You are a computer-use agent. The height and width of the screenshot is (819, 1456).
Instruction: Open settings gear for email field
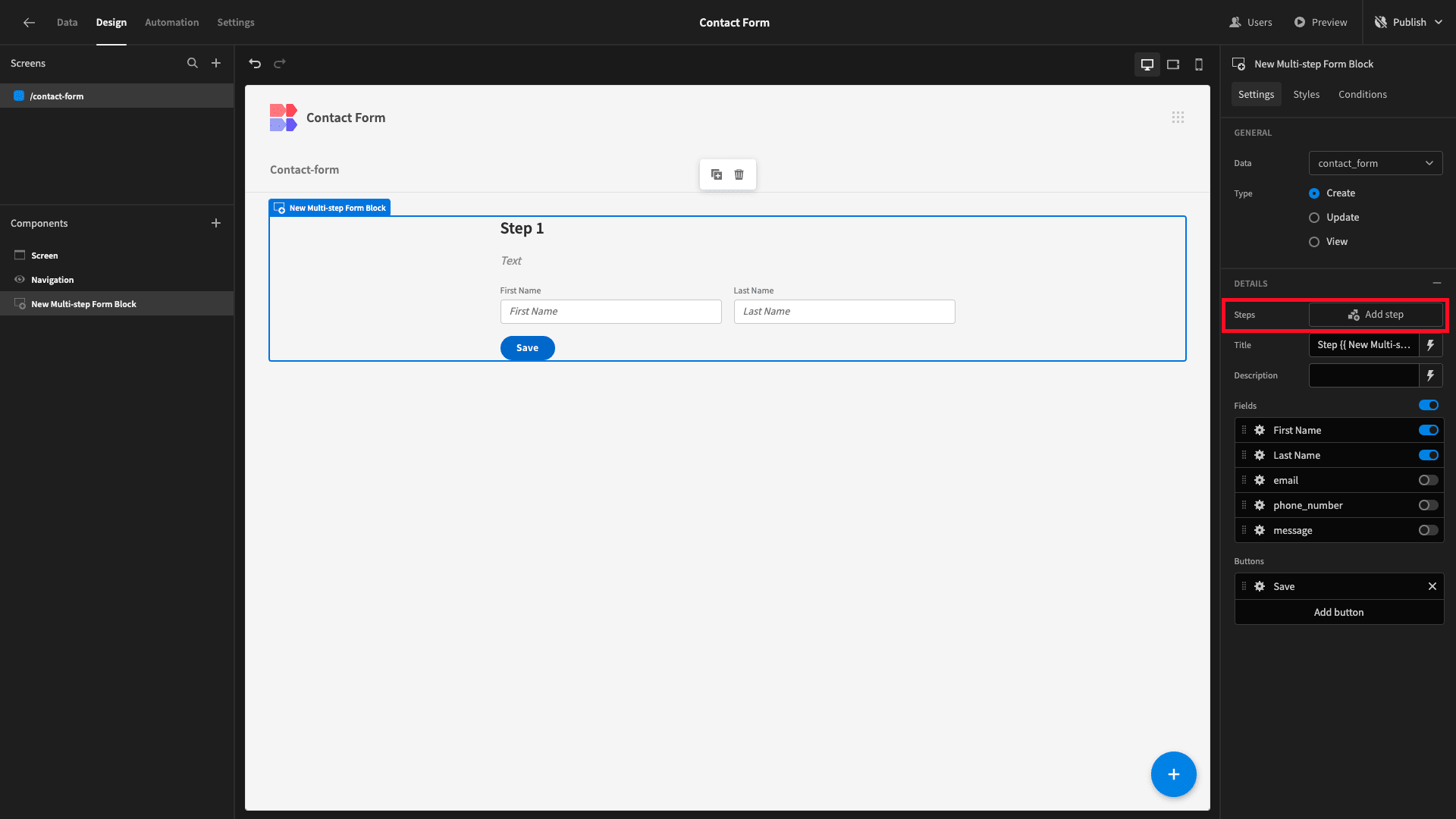tap(1260, 480)
